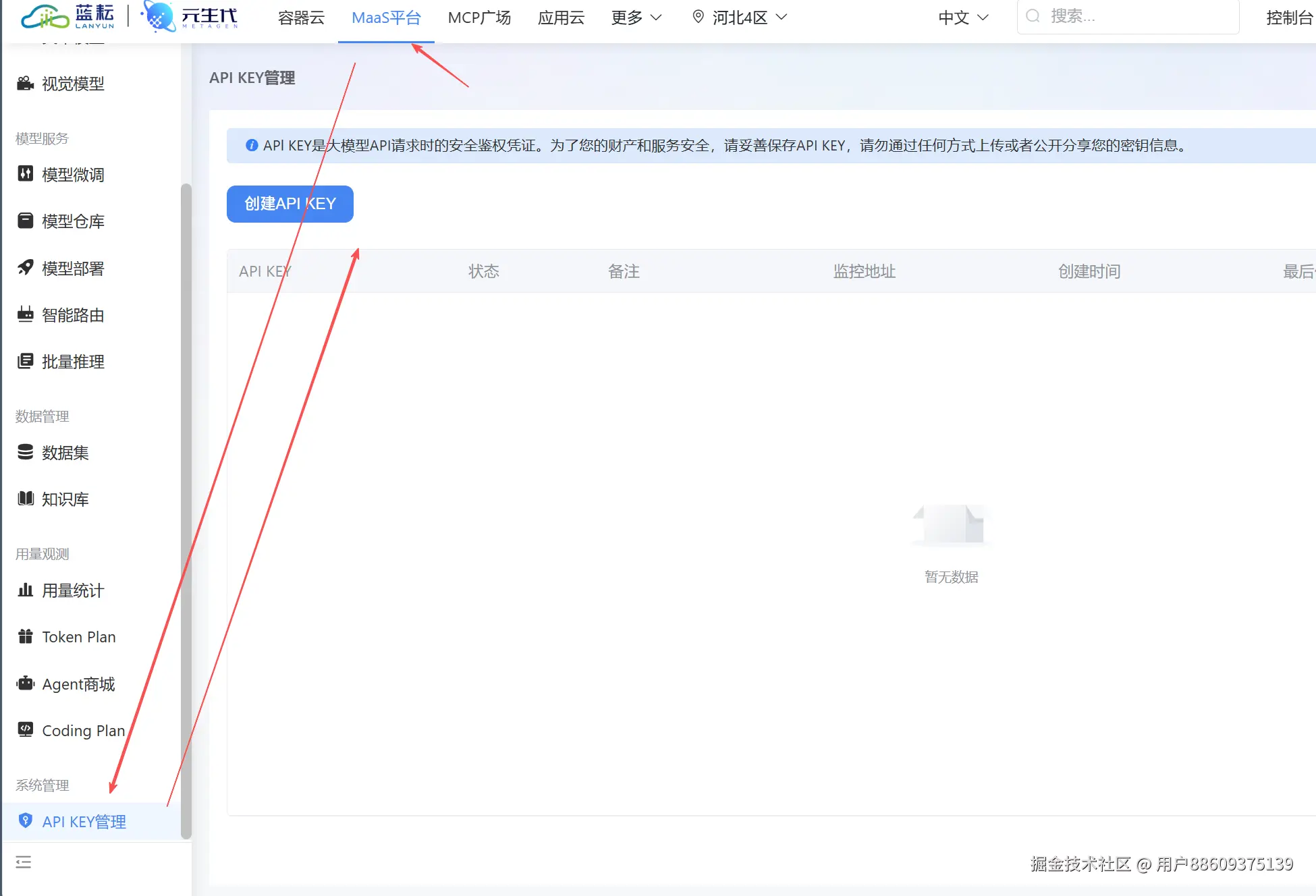Click the Coding Plan code icon
Viewport: 1316px width, 896px height.
[26, 730]
